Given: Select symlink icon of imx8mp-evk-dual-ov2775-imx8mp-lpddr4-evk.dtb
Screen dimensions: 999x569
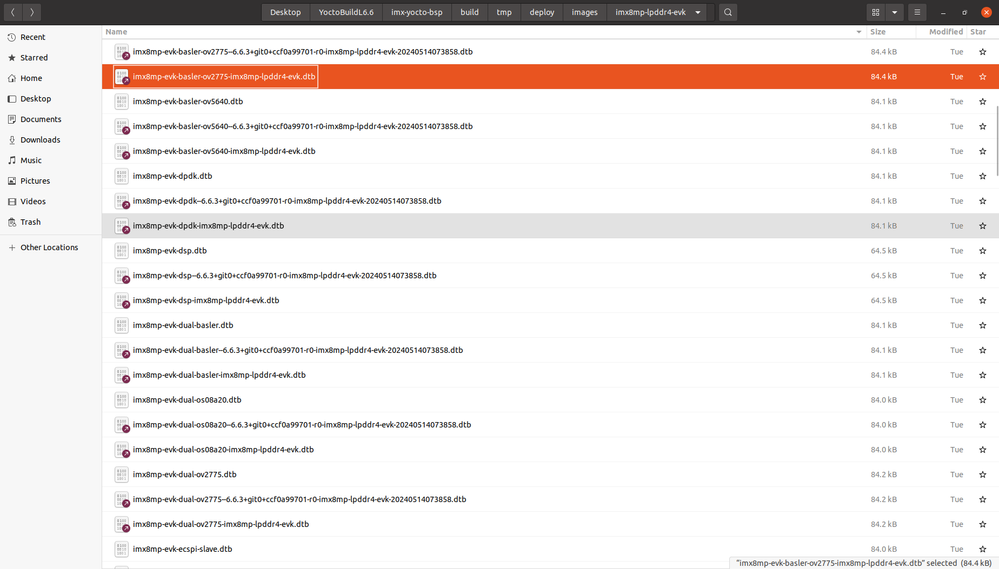Looking at the screenshot, I should click(x=121, y=524).
